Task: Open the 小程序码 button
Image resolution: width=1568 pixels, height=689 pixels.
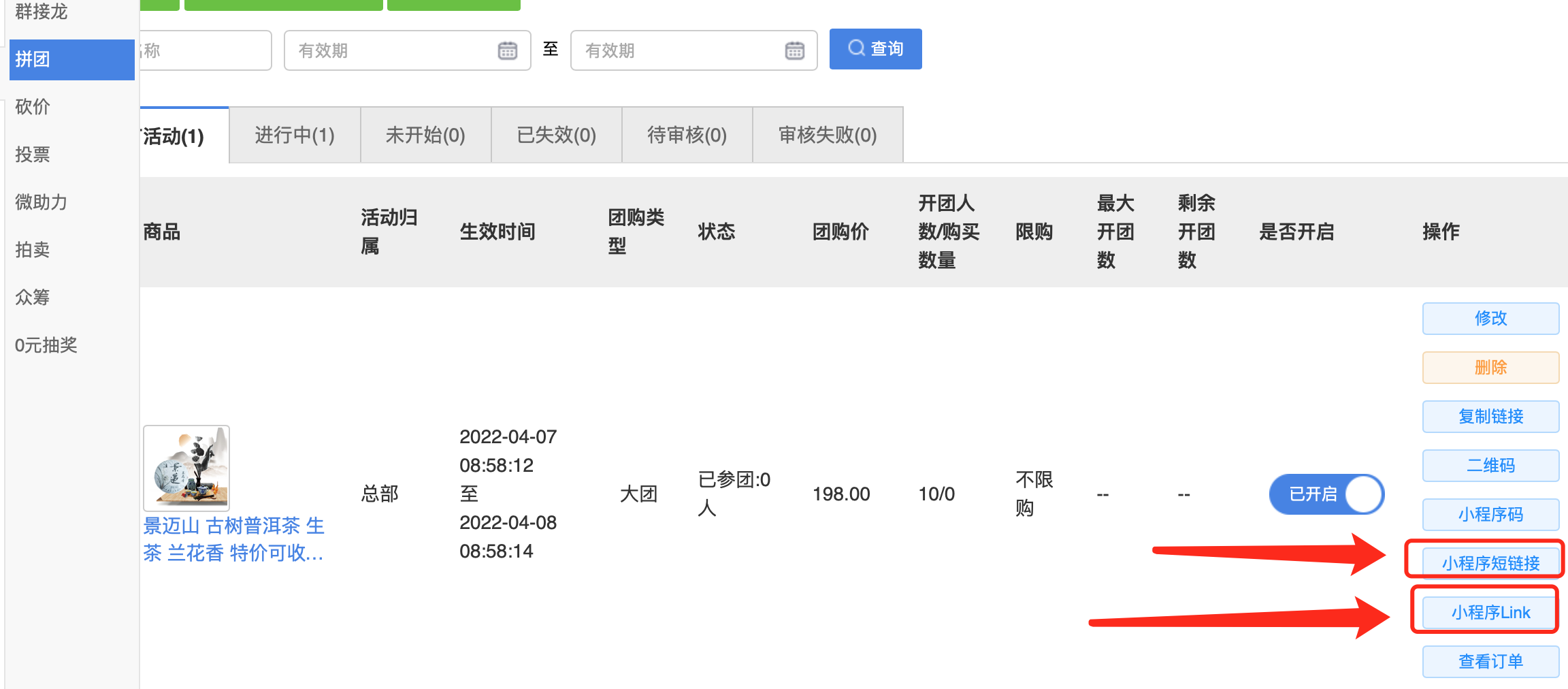Action: pos(1490,515)
